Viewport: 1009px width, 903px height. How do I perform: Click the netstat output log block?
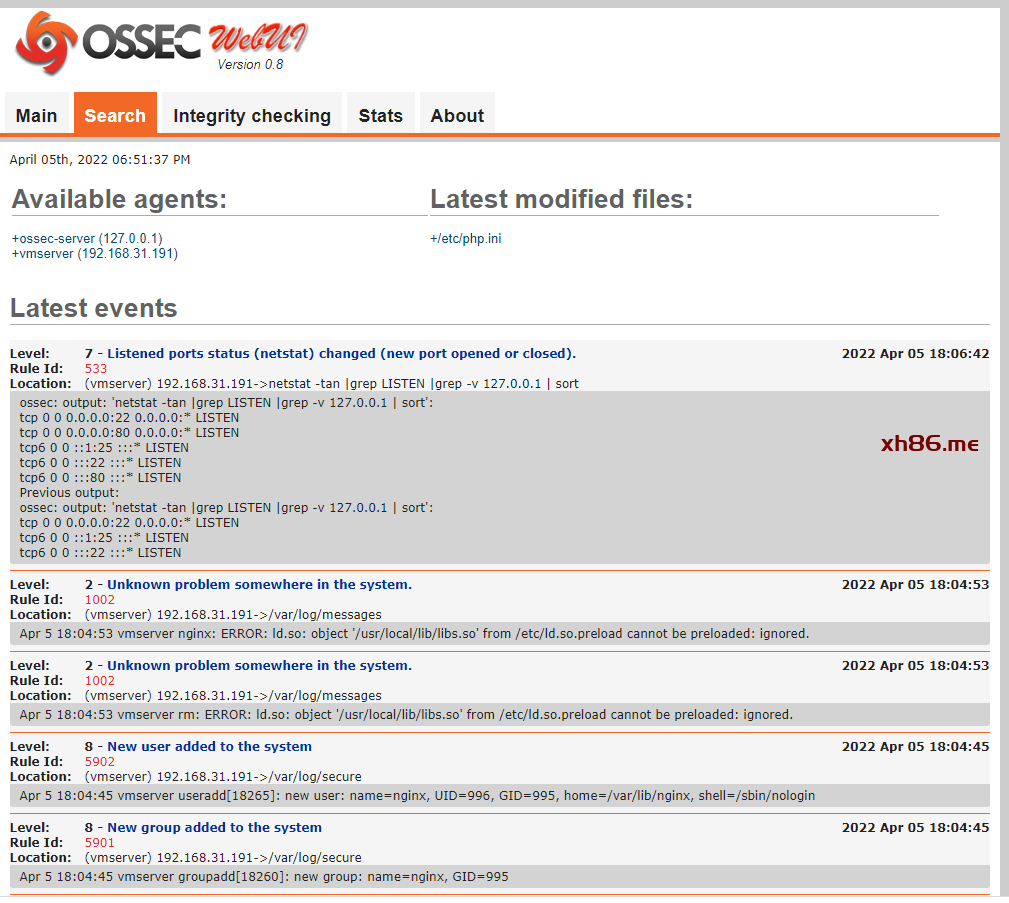pos(300,478)
